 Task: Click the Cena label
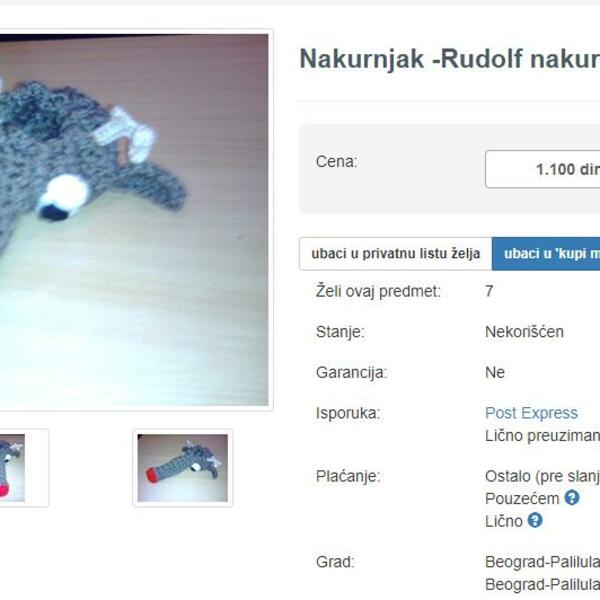(x=336, y=161)
